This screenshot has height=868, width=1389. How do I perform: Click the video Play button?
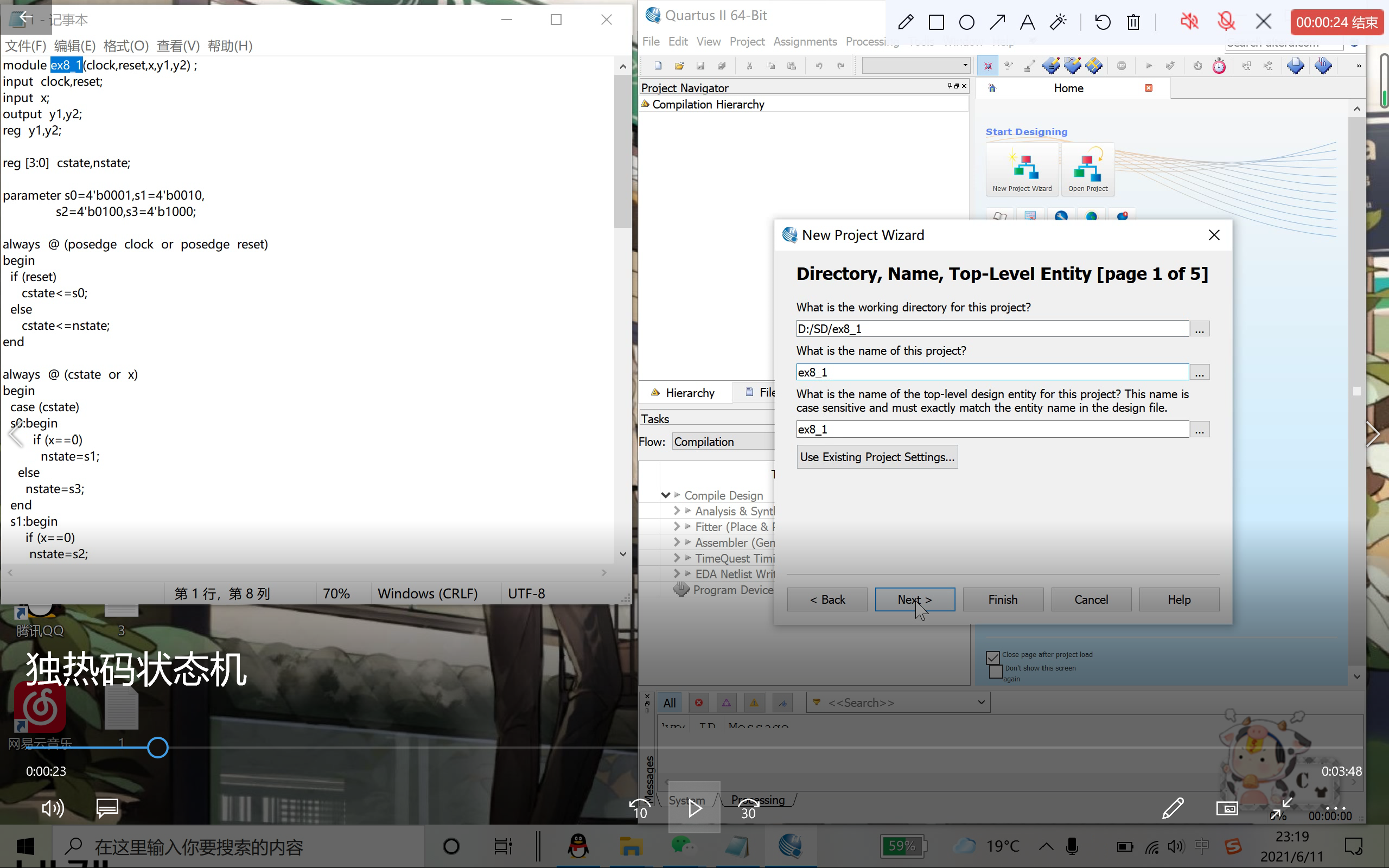(x=694, y=808)
